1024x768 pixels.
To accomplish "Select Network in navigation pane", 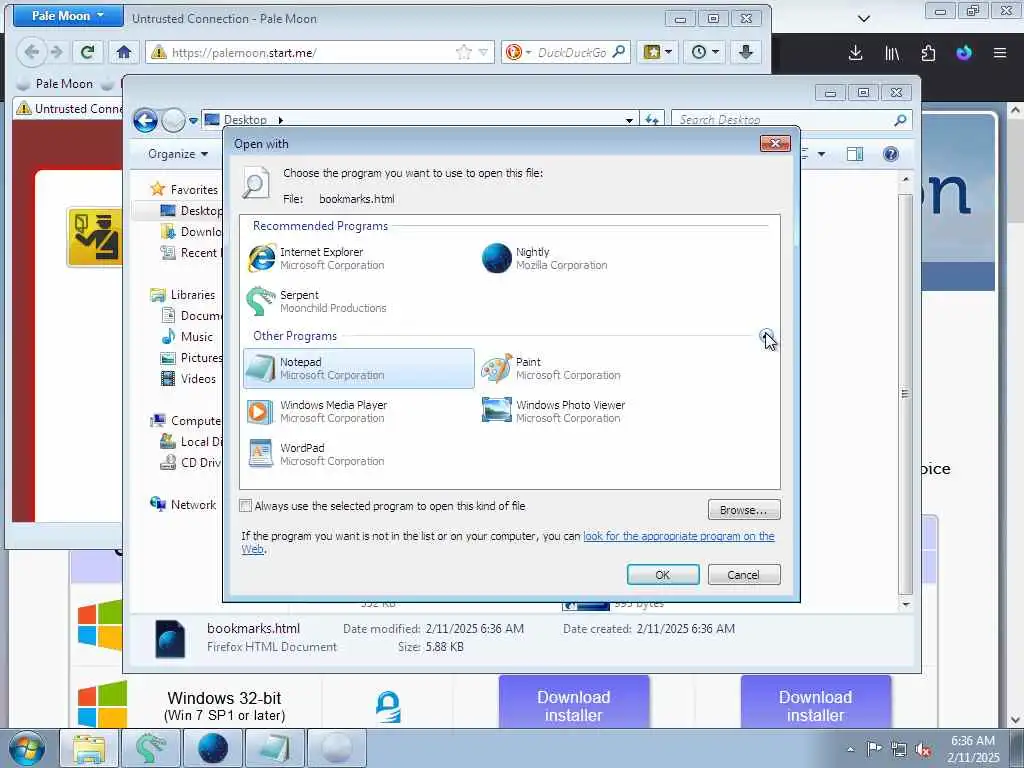I will coord(193,505).
